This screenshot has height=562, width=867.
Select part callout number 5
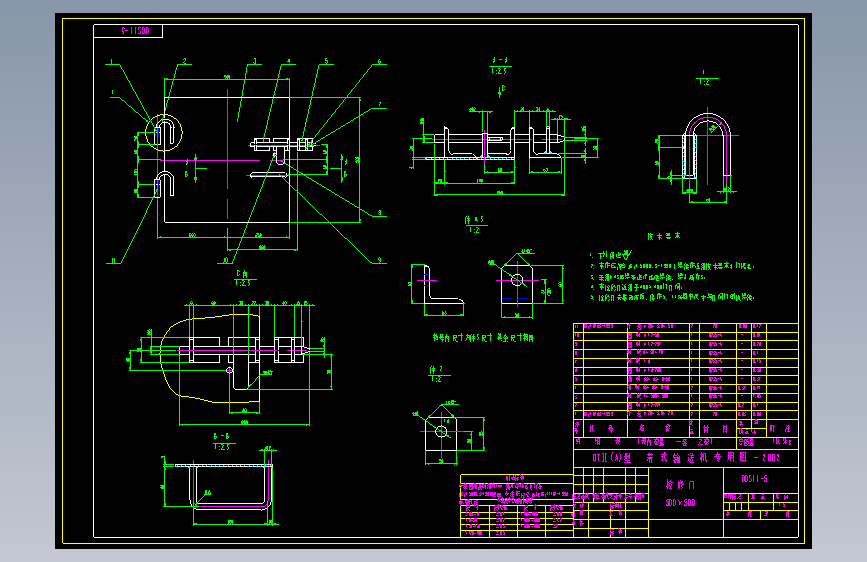point(326,61)
